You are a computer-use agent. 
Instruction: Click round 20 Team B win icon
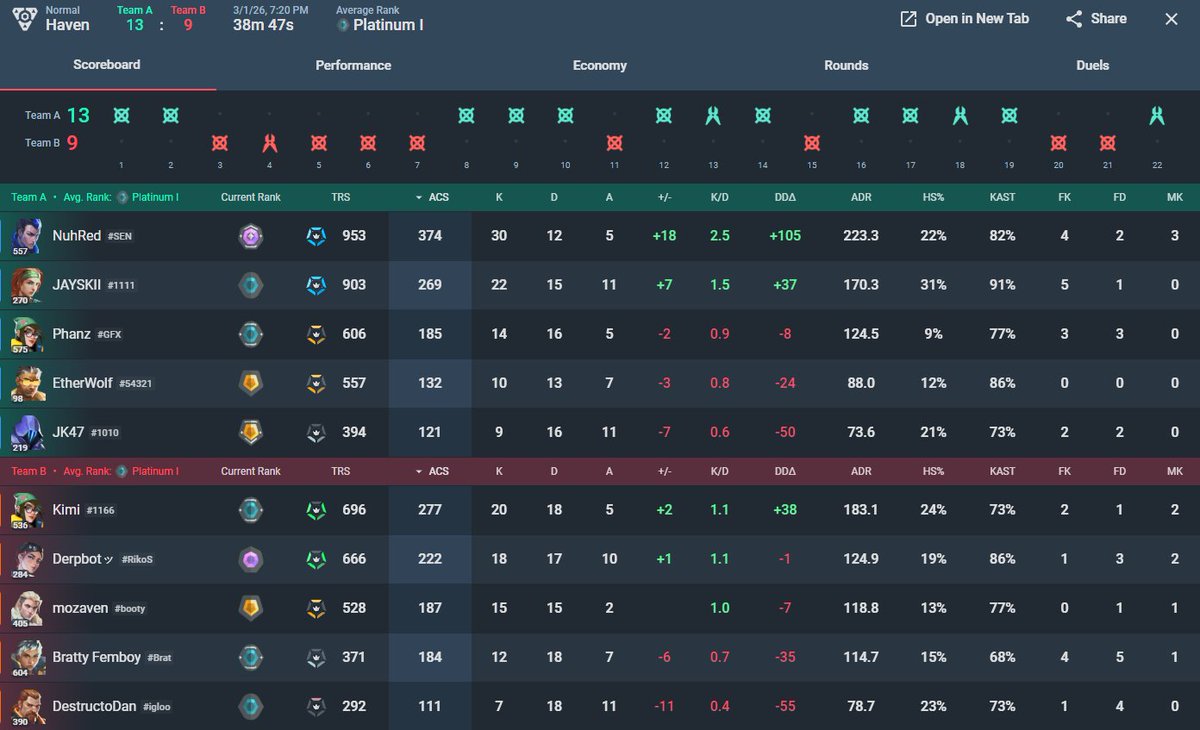tap(1058, 143)
